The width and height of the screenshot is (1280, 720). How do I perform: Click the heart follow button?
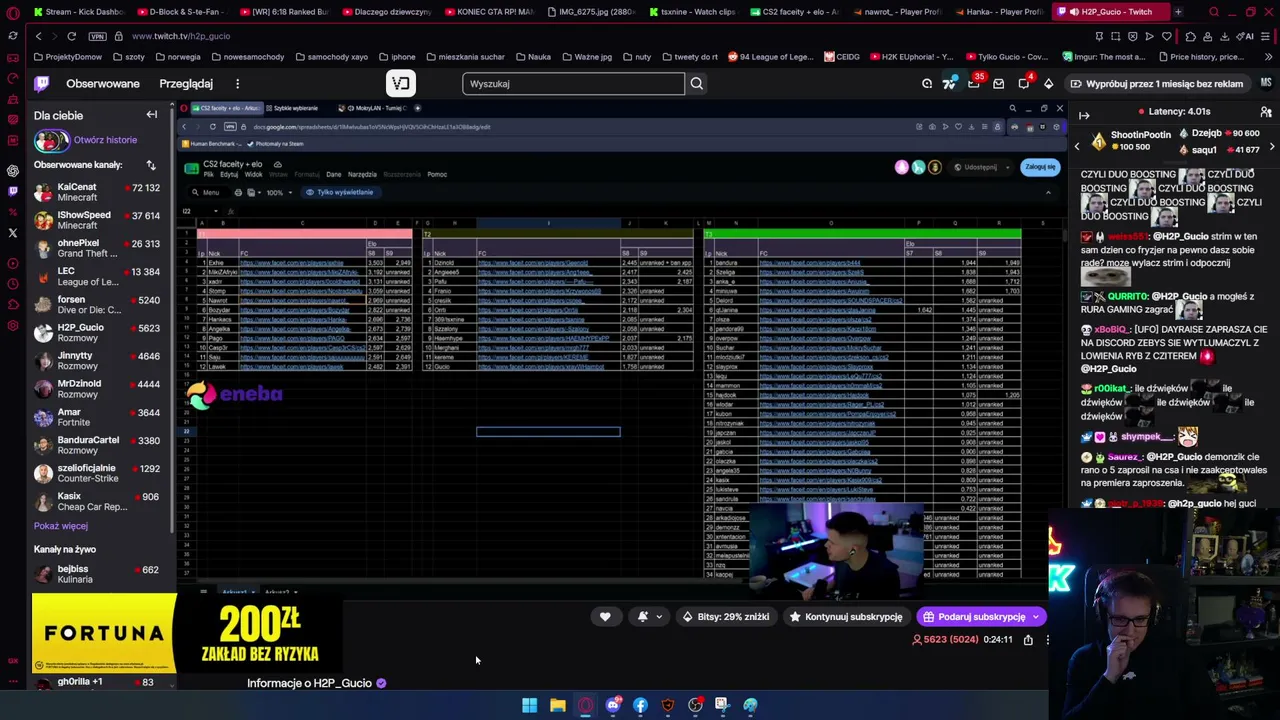tap(605, 617)
